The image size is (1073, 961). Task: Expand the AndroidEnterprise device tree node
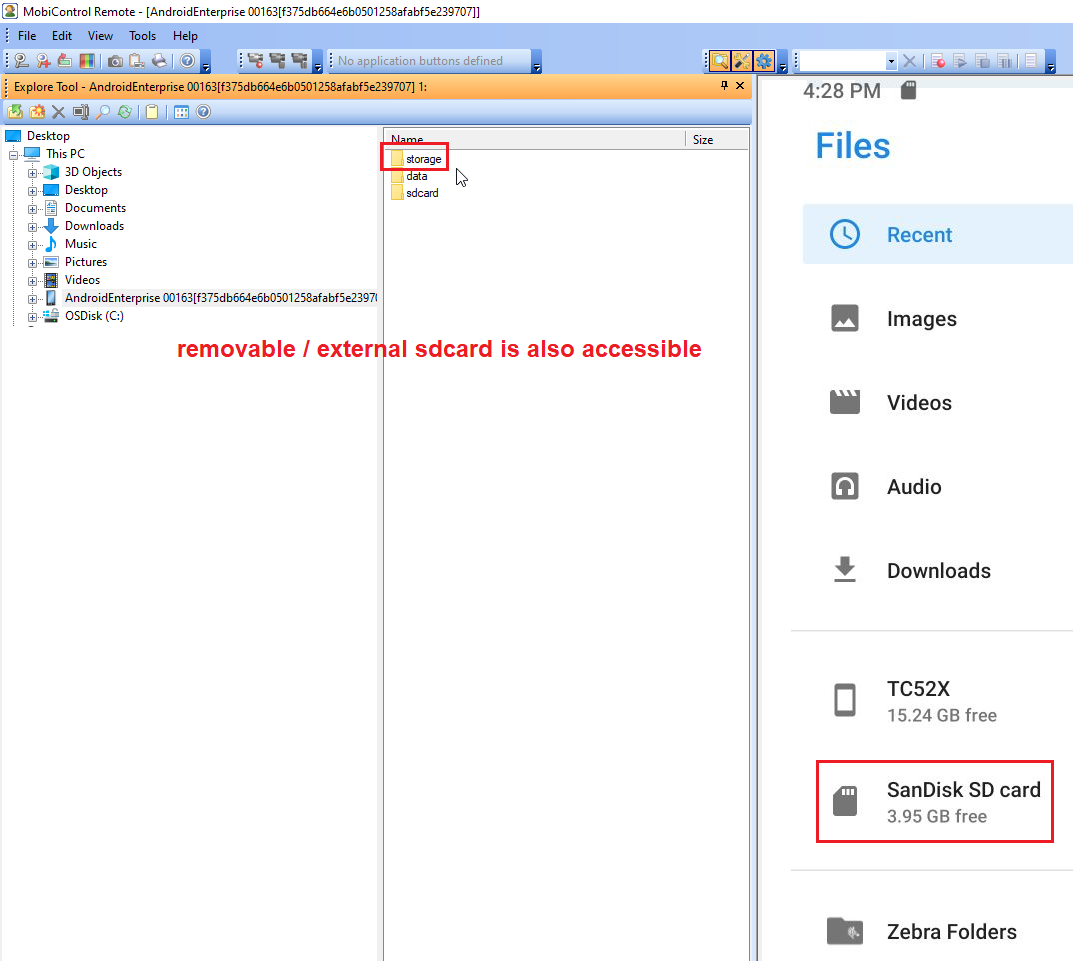pos(32,299)
